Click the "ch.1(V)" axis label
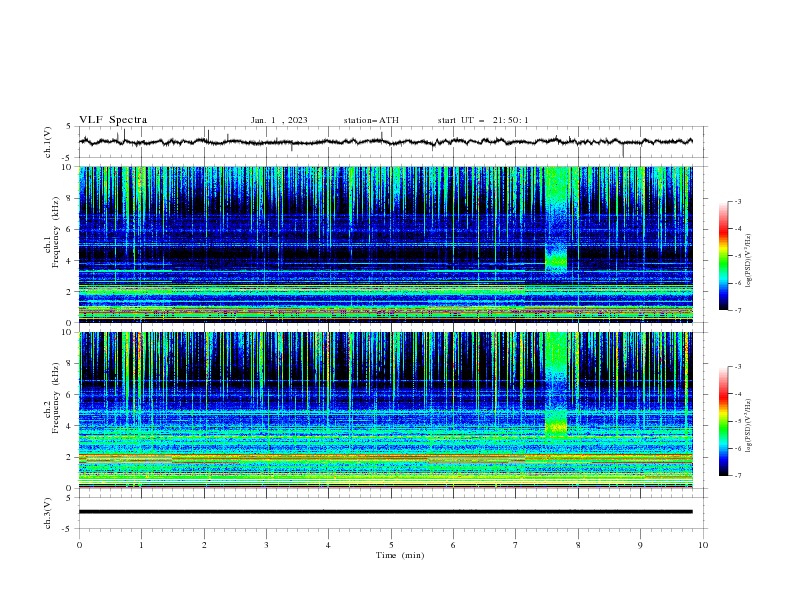The image size is (792, 612). click(x=48, y=142)
